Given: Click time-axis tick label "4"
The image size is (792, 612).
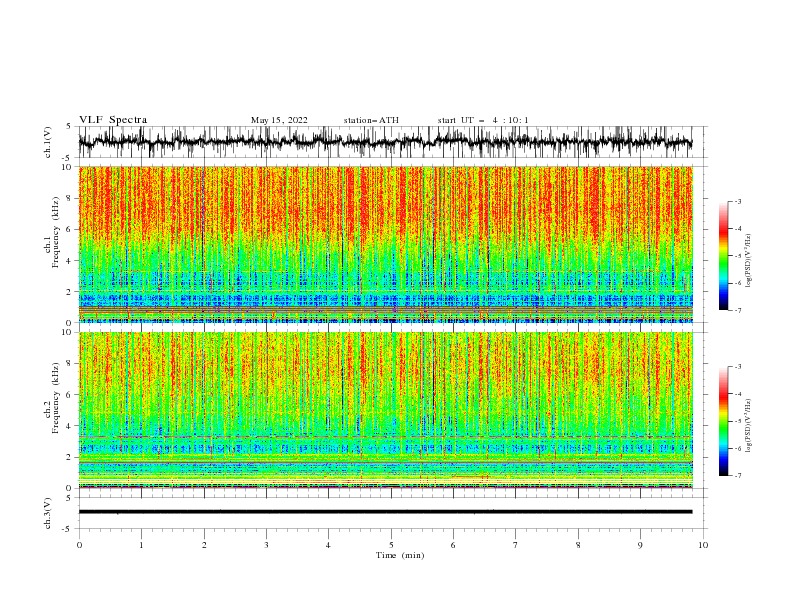Looking at the screenshot, I should click(329, 545).
